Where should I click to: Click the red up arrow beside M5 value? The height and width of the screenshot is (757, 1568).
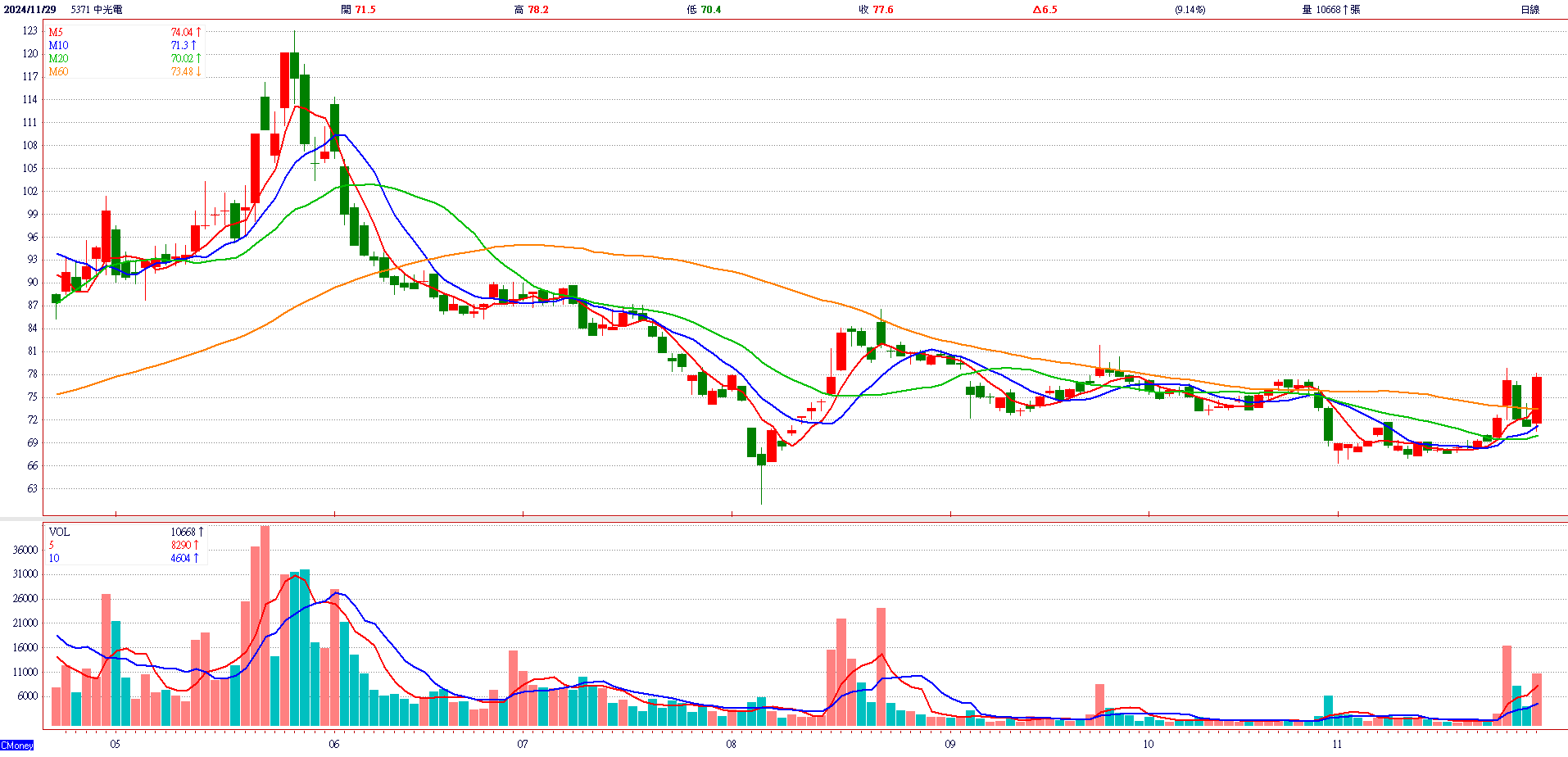tap(198, 33)
